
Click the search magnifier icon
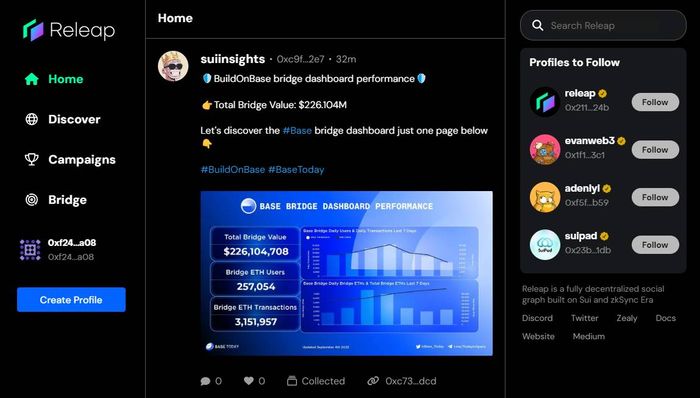[x=538, y=25]
